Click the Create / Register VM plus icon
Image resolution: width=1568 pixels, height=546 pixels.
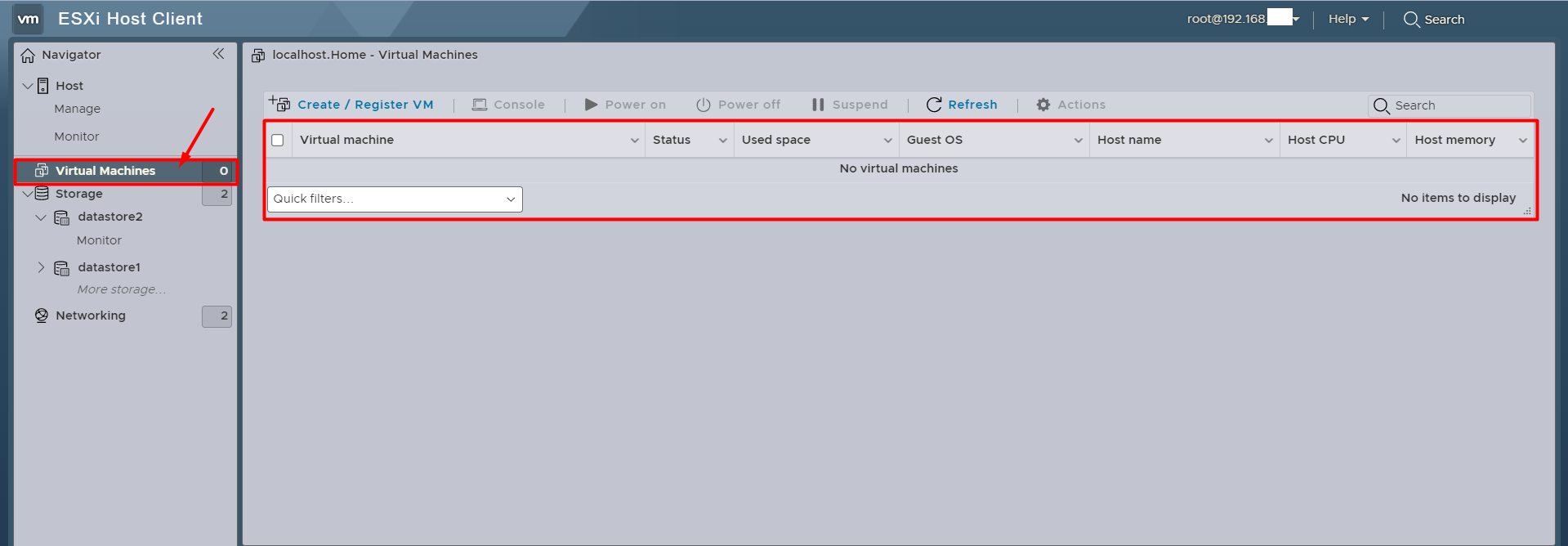279,104
